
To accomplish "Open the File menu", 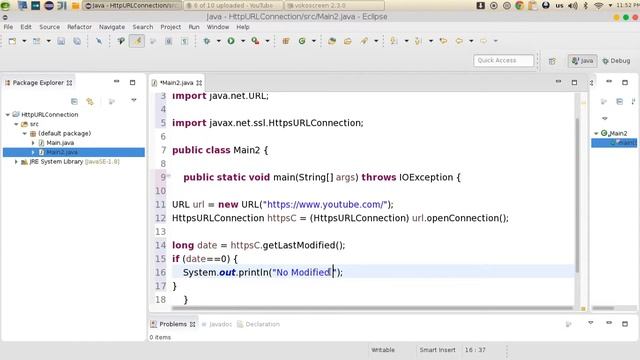I will [x=8, y=27].
